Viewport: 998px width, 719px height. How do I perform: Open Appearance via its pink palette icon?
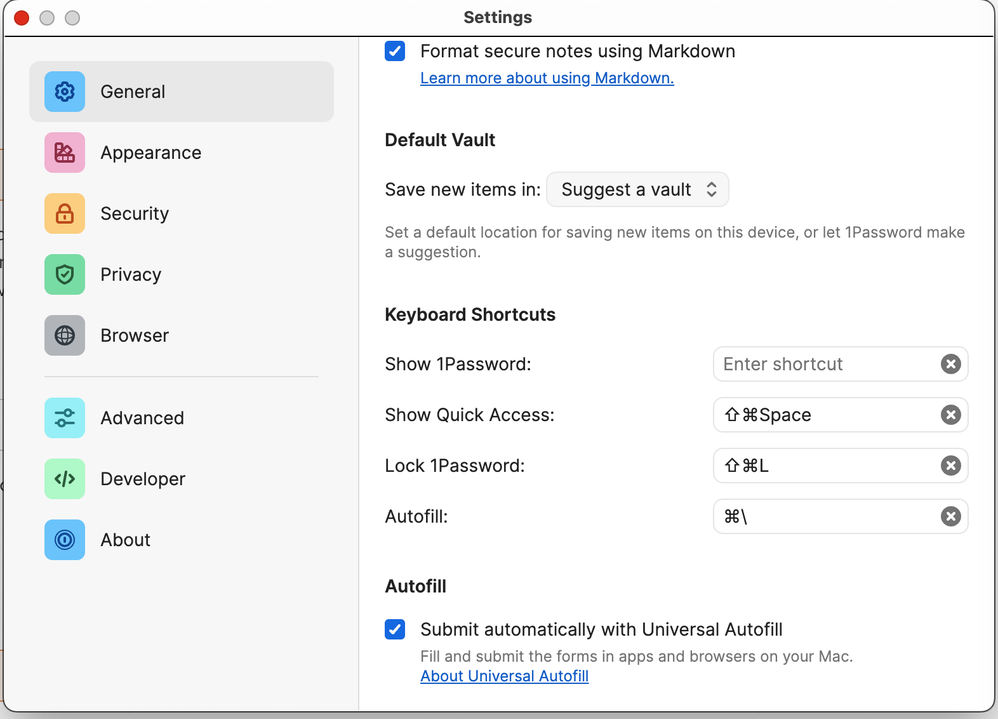[x=65, y=153]
